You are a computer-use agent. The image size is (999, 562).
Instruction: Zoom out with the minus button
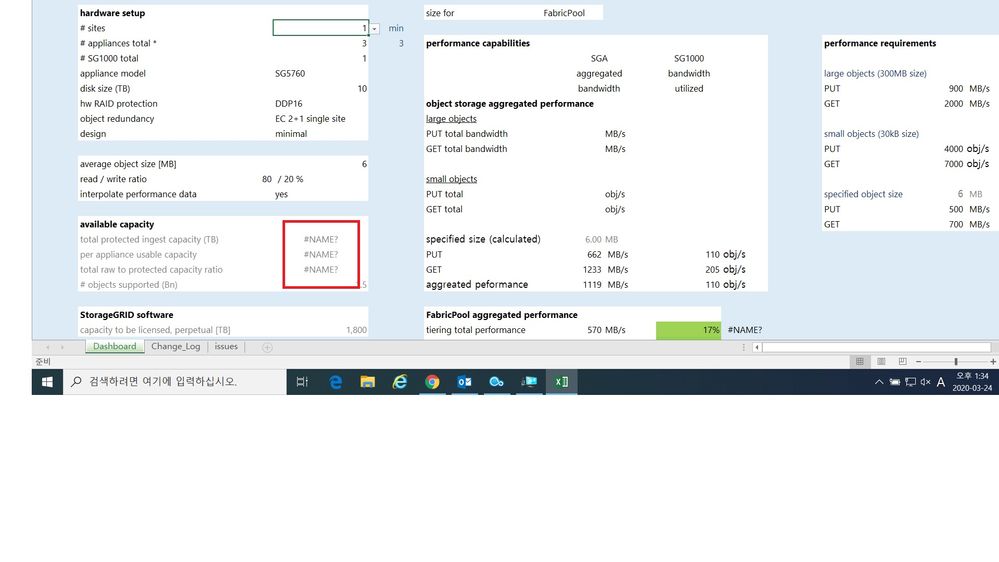click(918, 361)
